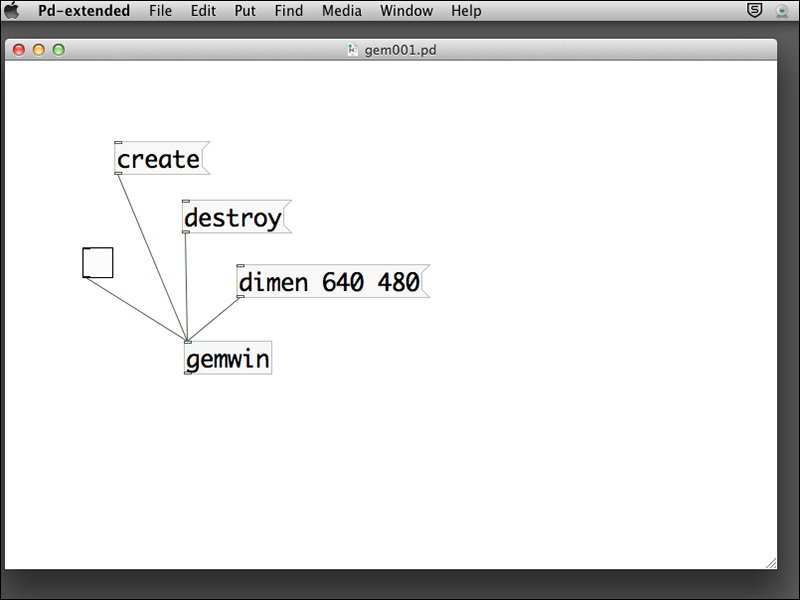Toggle the empty toggle box object

click(98, 262)
